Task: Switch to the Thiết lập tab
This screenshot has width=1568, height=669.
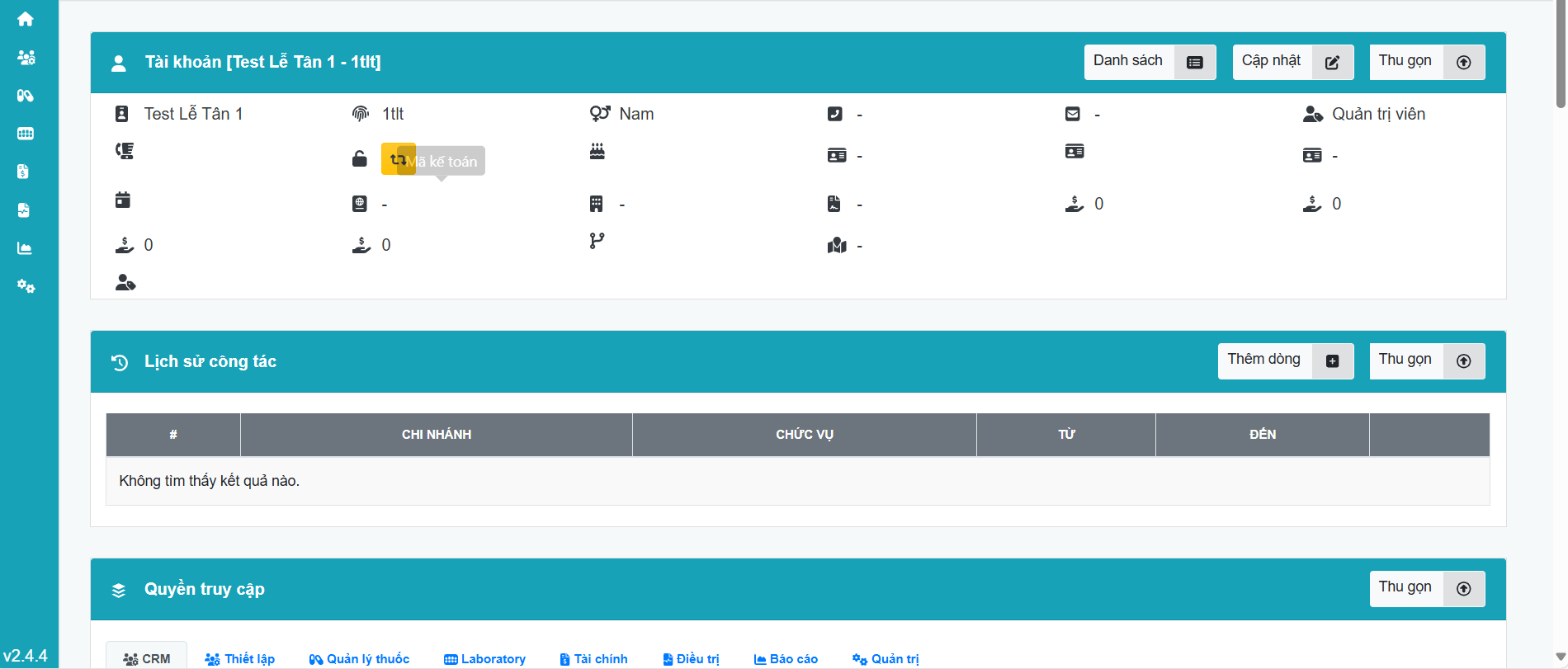Action: coord(239,658)
